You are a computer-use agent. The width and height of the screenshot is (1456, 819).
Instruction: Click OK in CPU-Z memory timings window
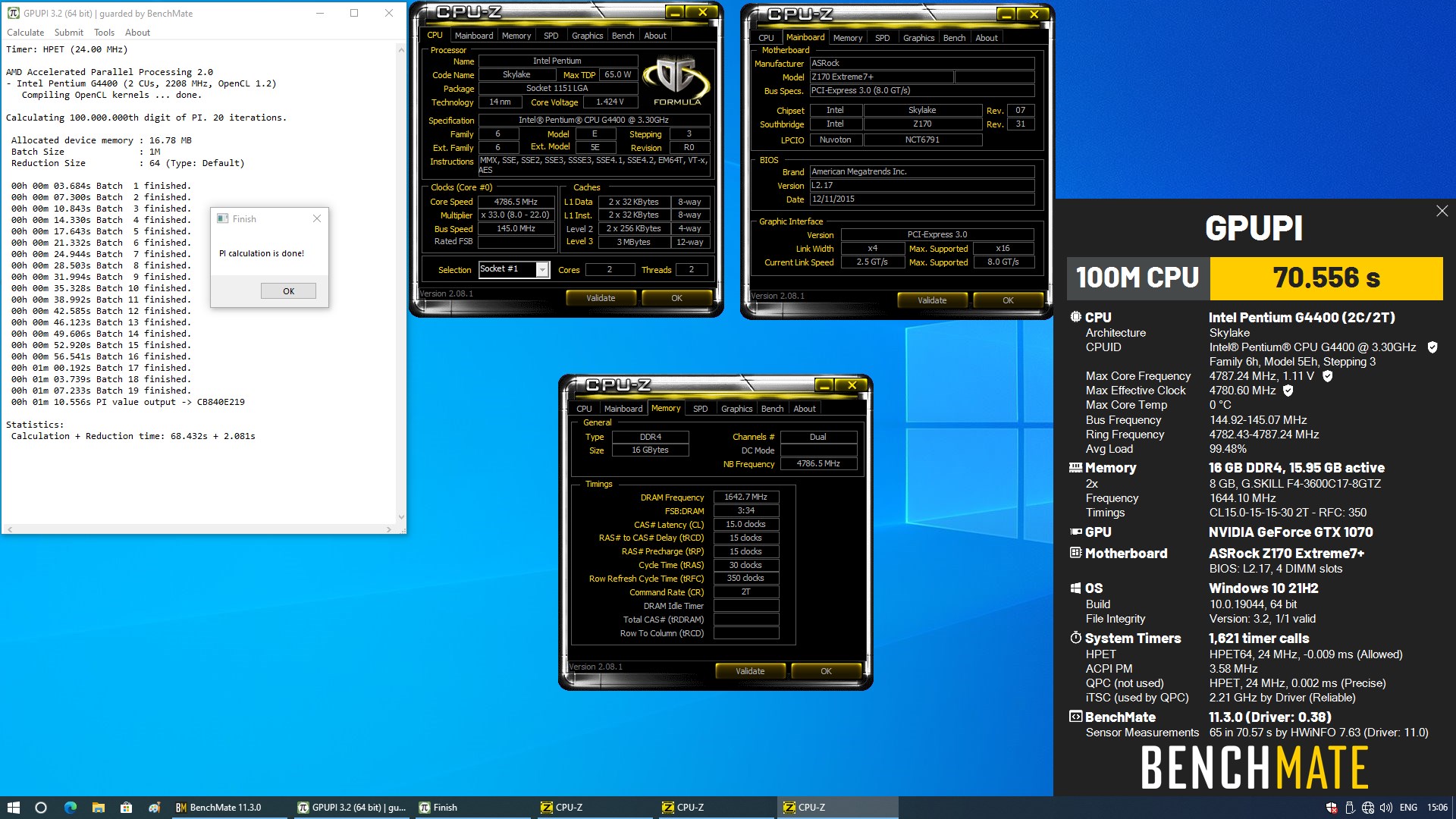(826, 671)
